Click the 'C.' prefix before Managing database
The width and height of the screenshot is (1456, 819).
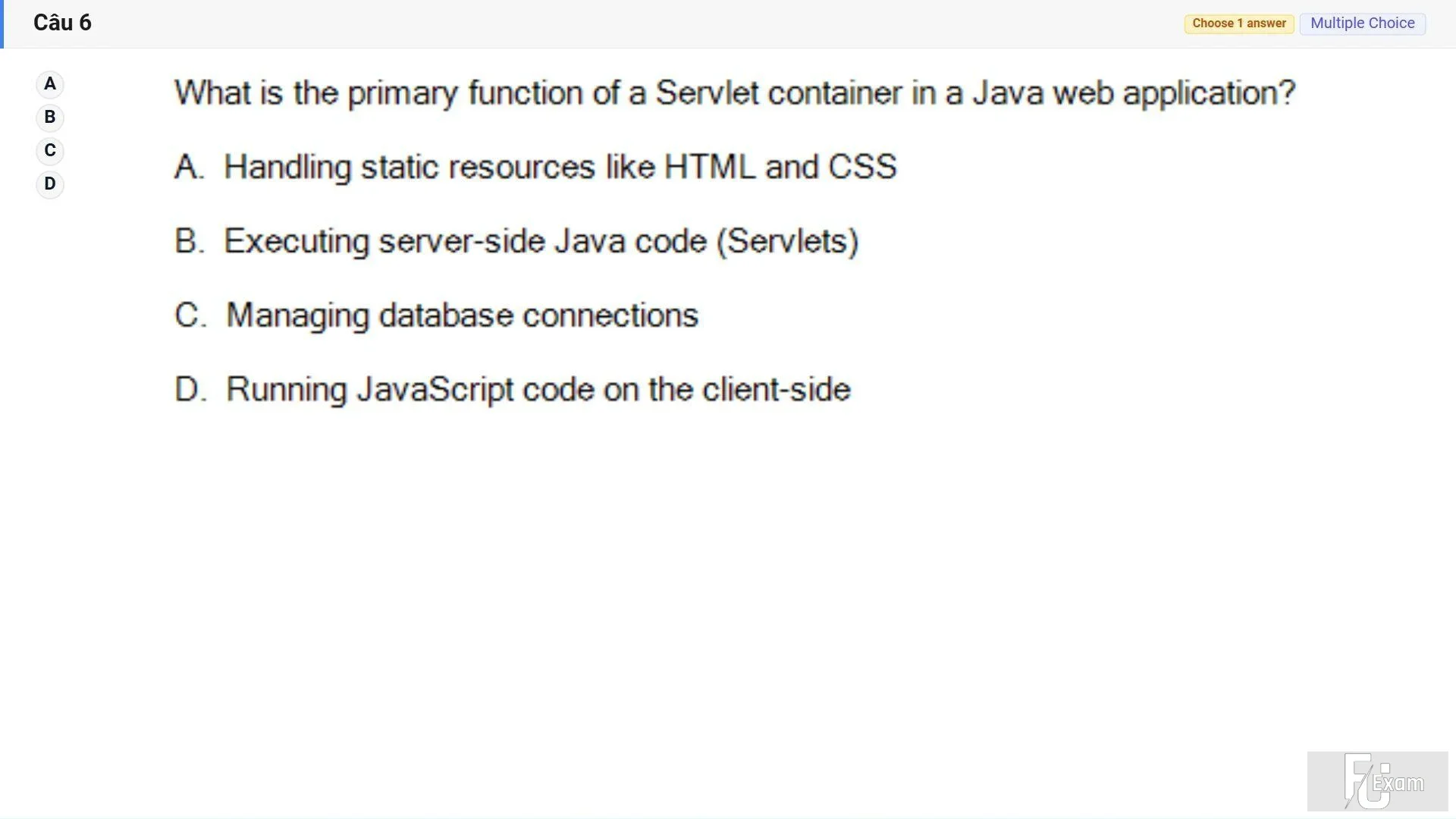point(190,315)
